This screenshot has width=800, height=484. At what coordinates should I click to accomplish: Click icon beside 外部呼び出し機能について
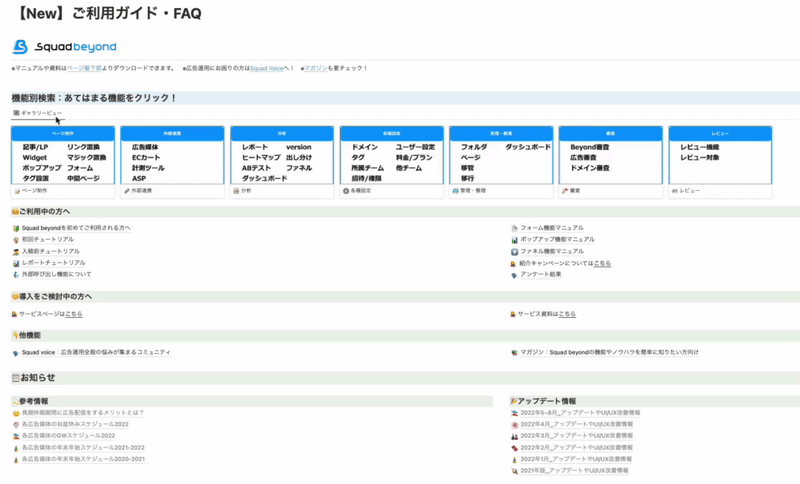point(16,275)
